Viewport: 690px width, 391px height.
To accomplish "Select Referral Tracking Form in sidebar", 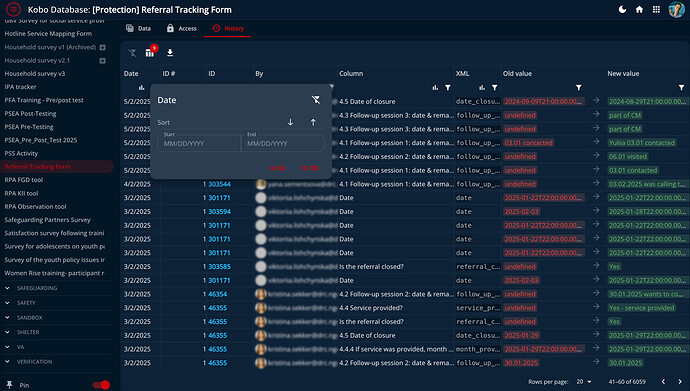I will (x=57, y=166).
